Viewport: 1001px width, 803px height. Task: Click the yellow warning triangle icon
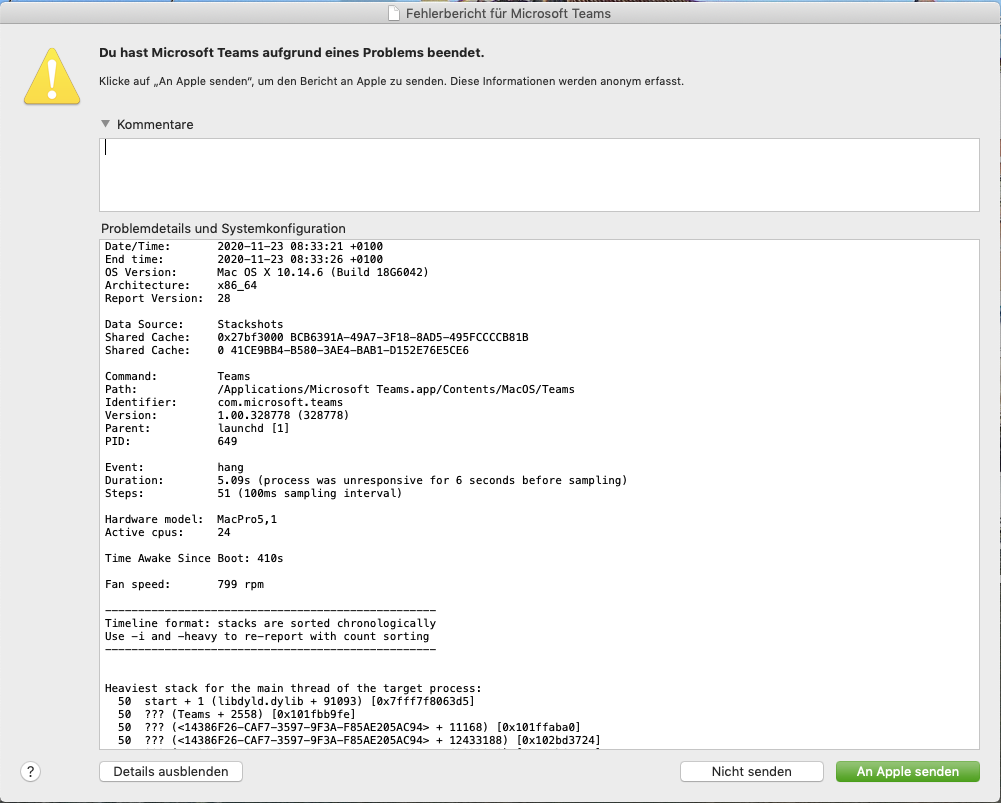tap(52, 77)
